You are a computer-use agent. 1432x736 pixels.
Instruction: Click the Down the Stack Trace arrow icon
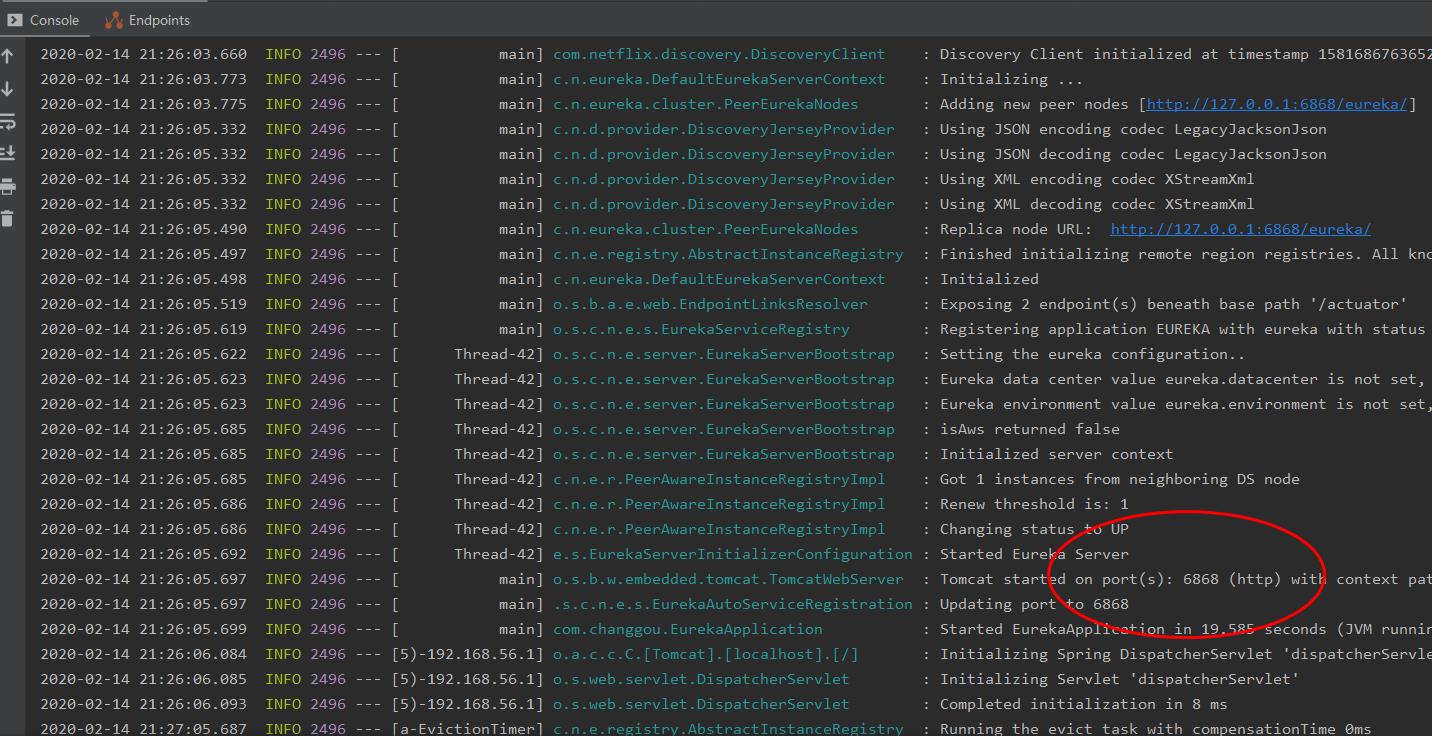(8, 89)
